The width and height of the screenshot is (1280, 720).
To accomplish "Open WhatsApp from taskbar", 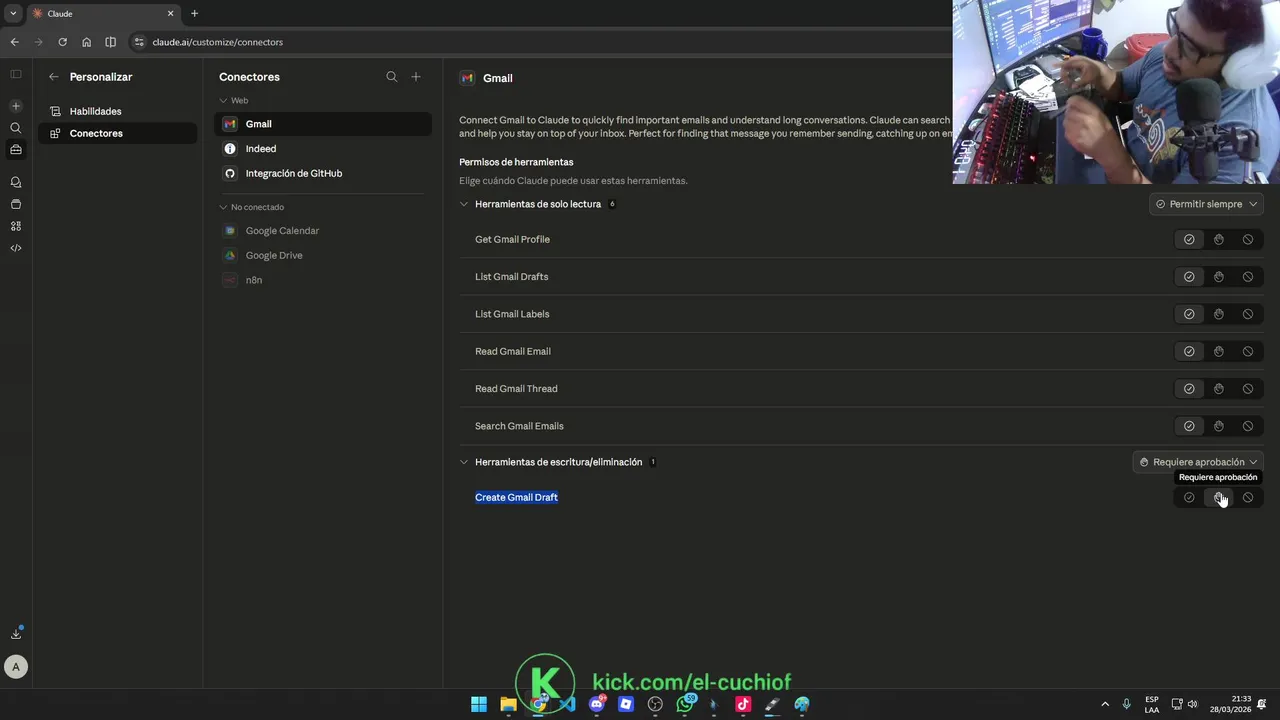I will click(685, 704).
